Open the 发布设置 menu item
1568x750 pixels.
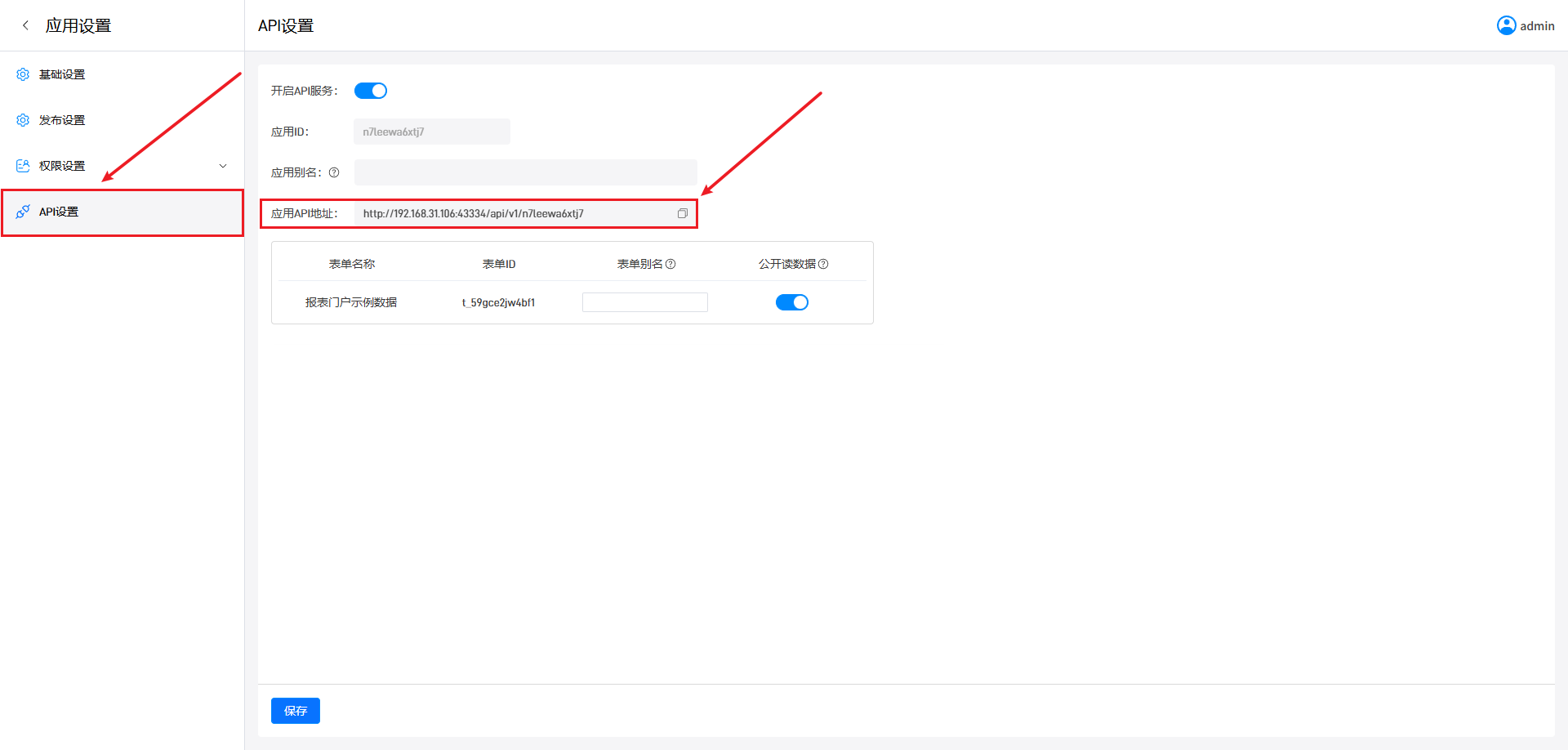tap(62, 120)
